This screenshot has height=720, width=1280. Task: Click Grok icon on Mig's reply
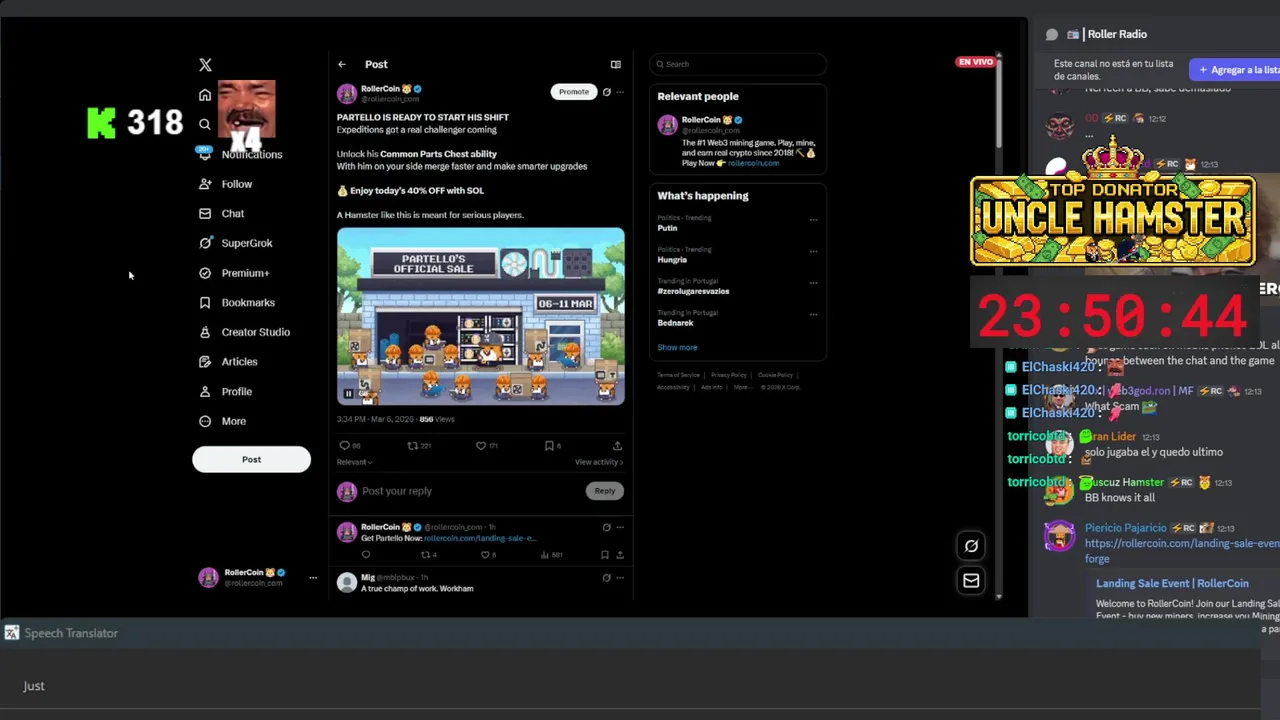(x=606, y=577)
